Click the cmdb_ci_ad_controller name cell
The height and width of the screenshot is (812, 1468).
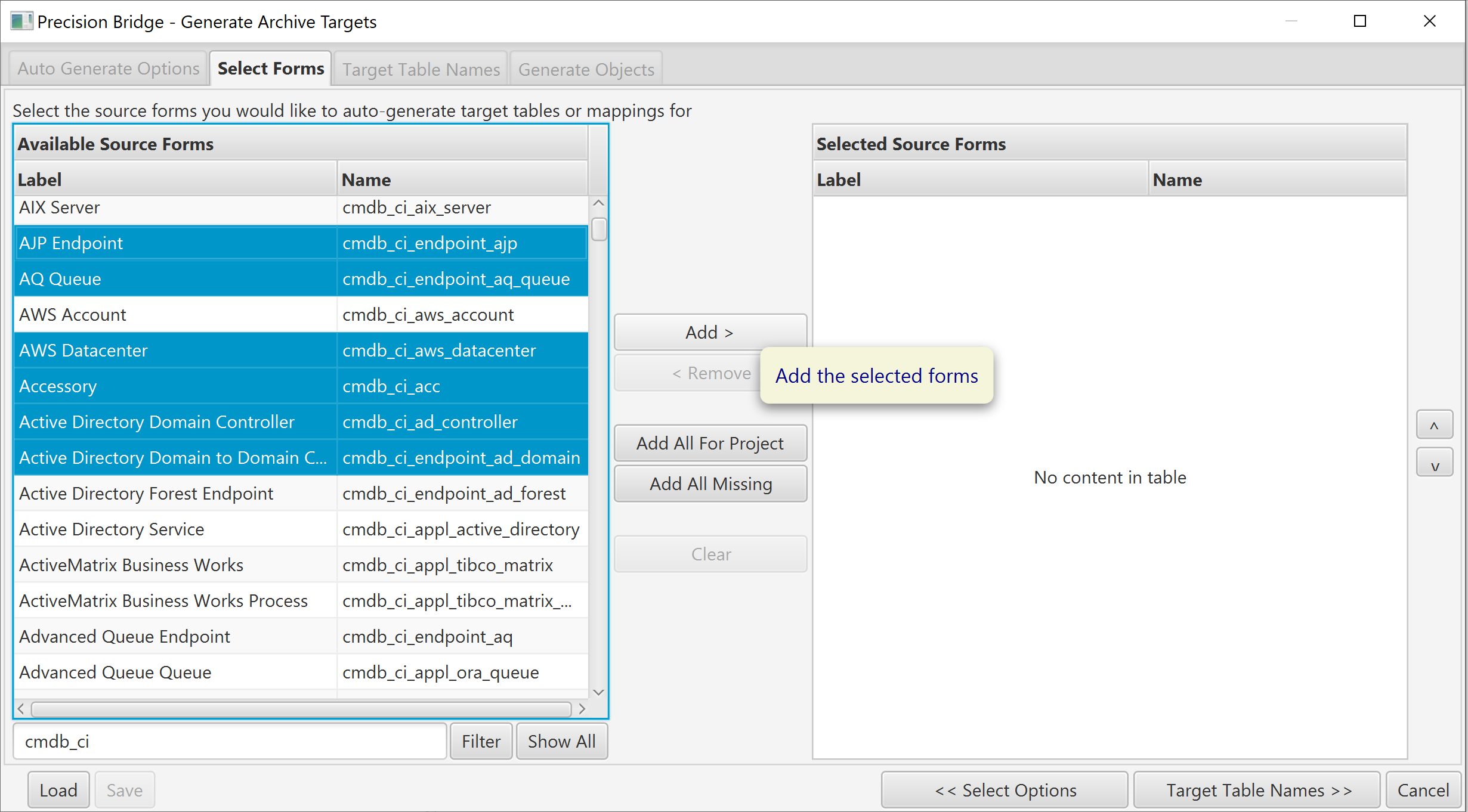coord(463,422)
